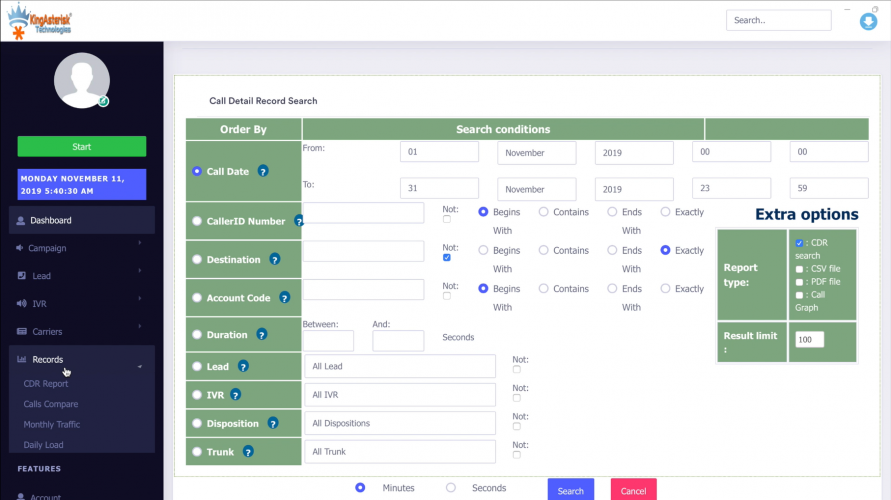This screenshot has height=500, width=891.
Task: Open Monthly Traffic under Records
Action: pyautogui.click(x=52, y=425)
